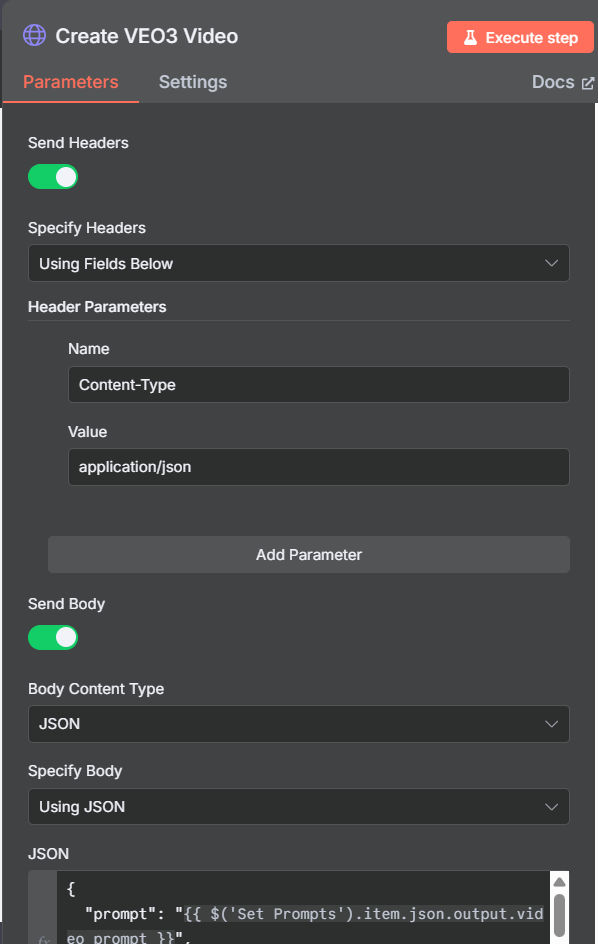Select the Parameters tab
Viewport: 598px width, 944px height.
(x=70, y=82)
